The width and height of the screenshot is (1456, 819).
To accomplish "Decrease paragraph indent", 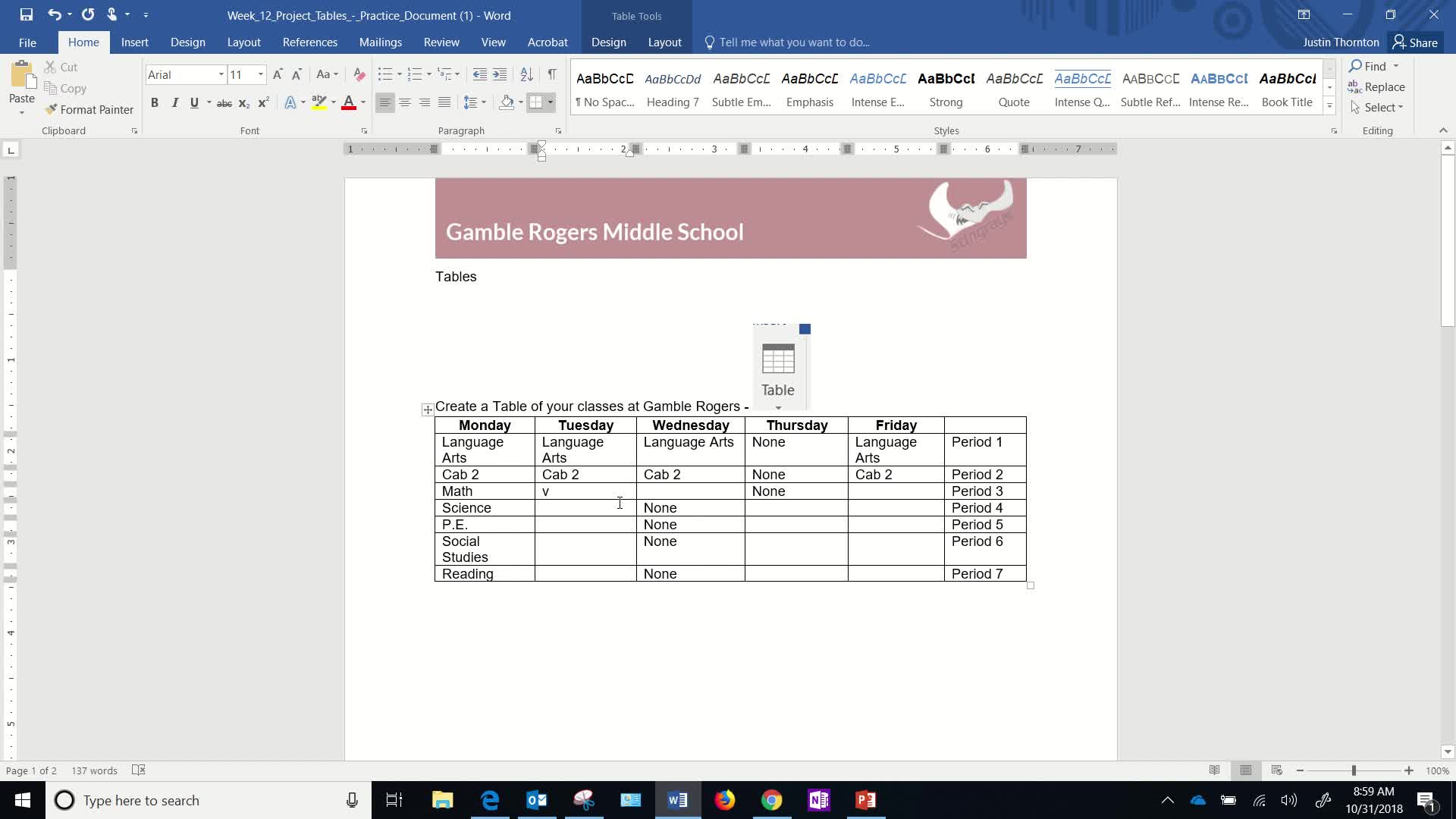I will coord(479,74).
